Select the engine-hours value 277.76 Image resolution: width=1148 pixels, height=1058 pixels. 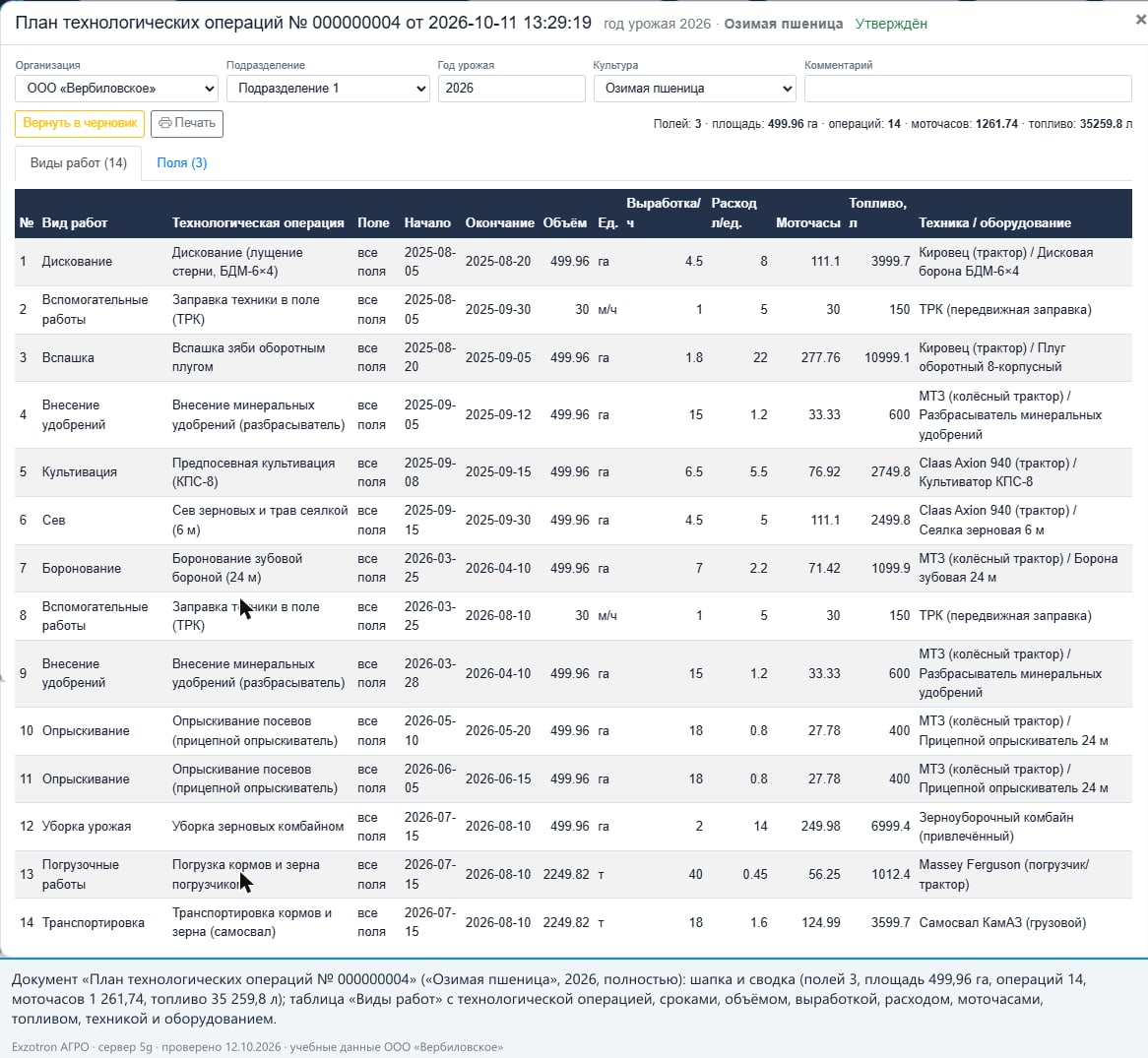(821, 358)
